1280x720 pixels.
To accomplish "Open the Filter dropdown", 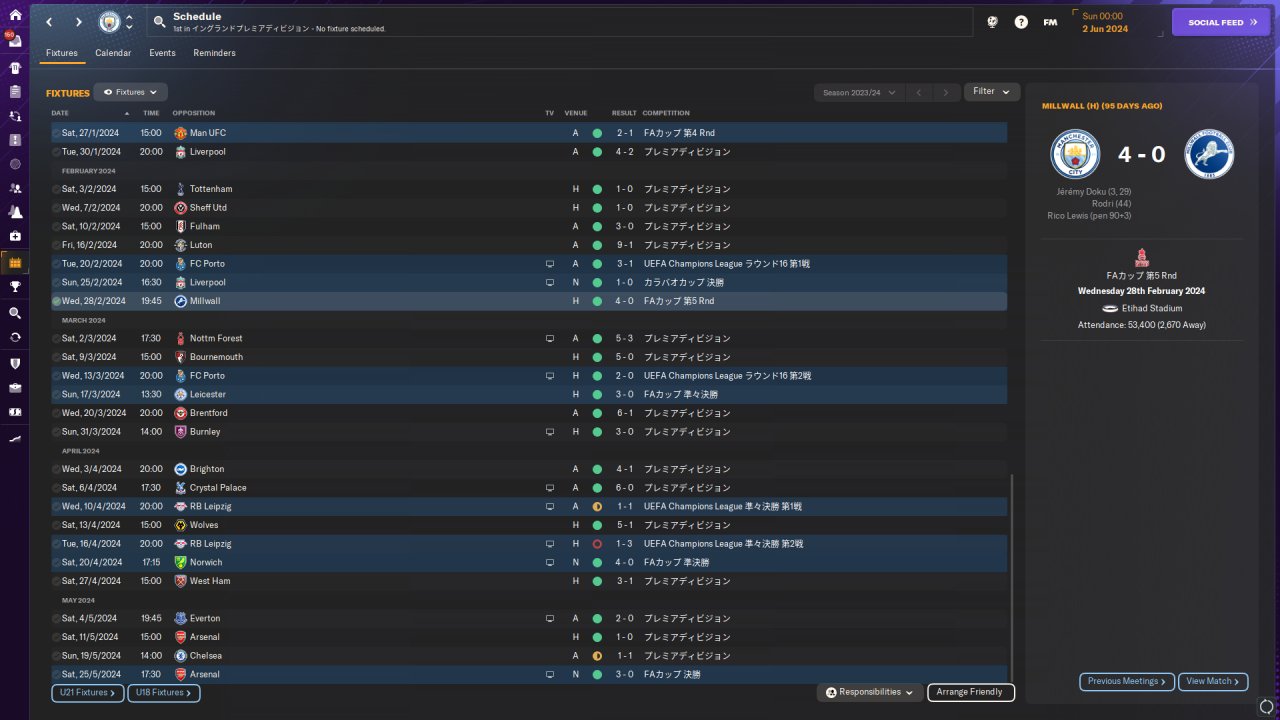I will 992,92.
